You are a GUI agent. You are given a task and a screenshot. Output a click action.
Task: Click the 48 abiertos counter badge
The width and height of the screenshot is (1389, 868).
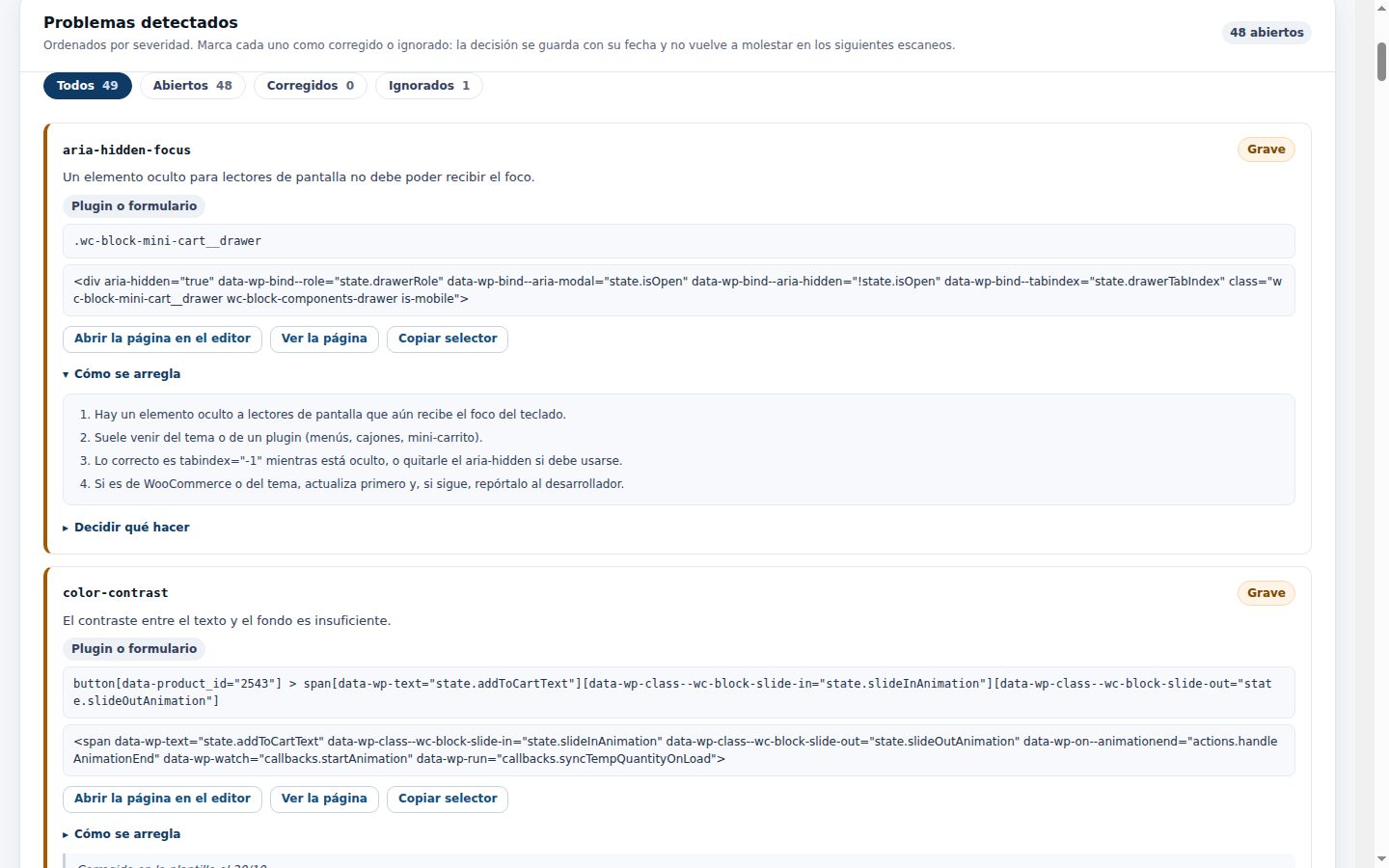pyautogui.click(x=1266, y=33)
